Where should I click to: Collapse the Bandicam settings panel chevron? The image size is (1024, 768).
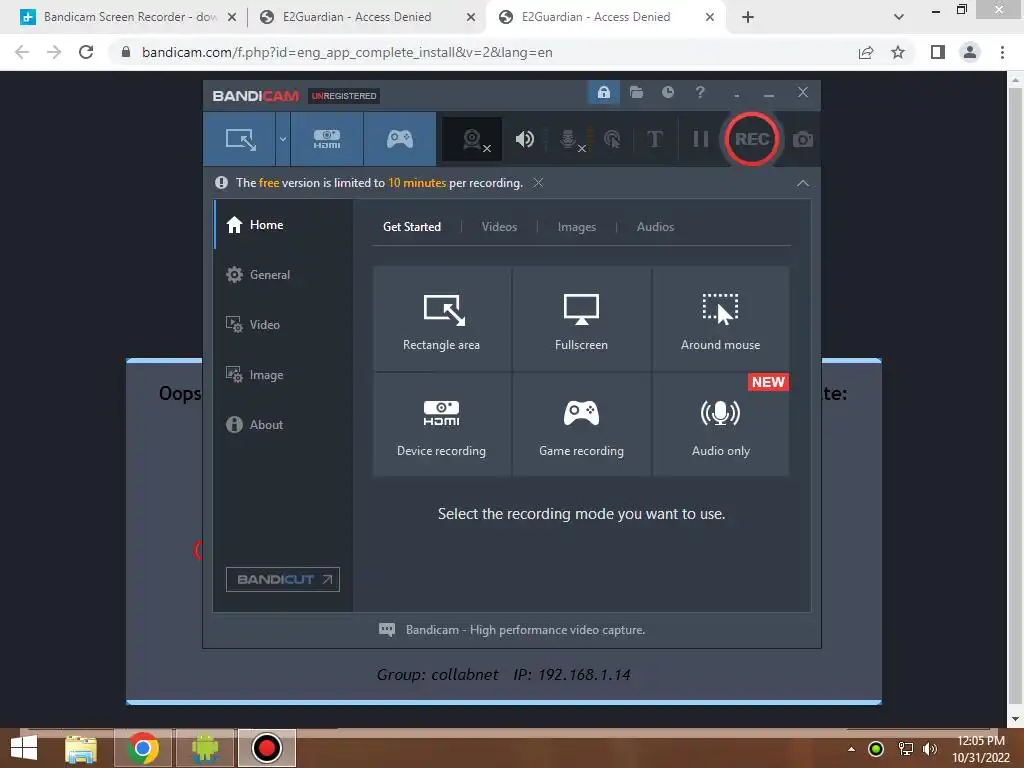[803, 184]
